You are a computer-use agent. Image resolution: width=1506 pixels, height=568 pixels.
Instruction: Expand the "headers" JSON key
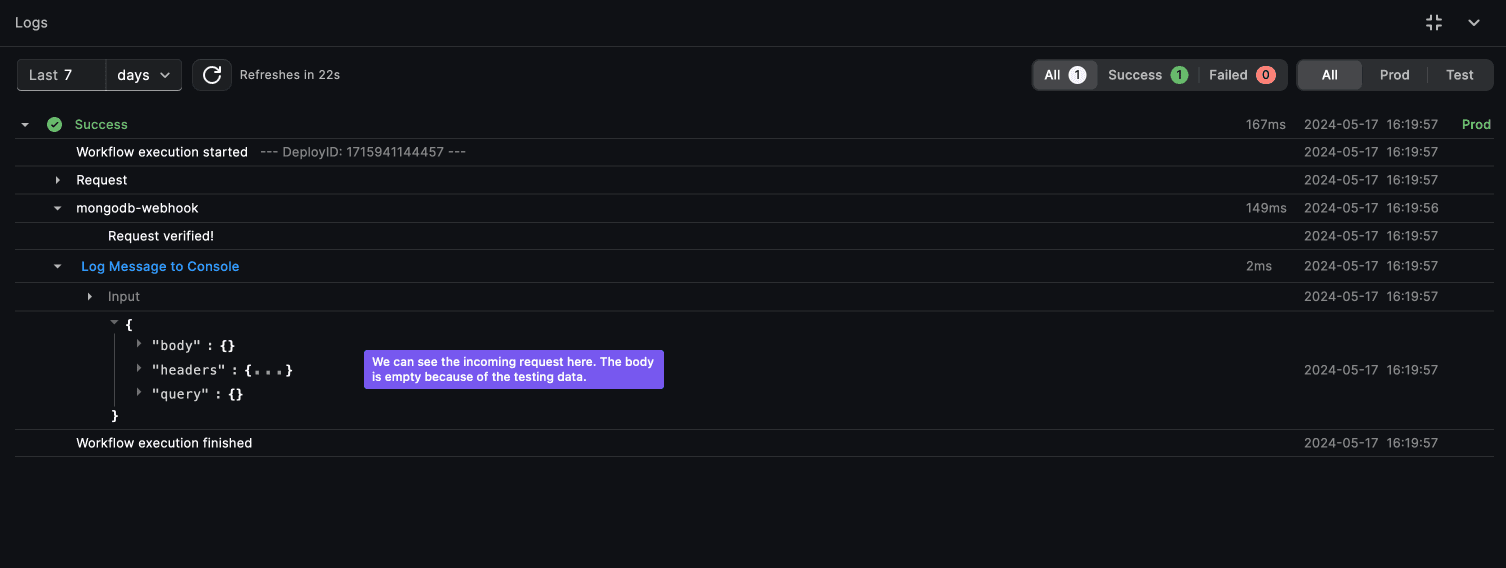coord(139,369)
